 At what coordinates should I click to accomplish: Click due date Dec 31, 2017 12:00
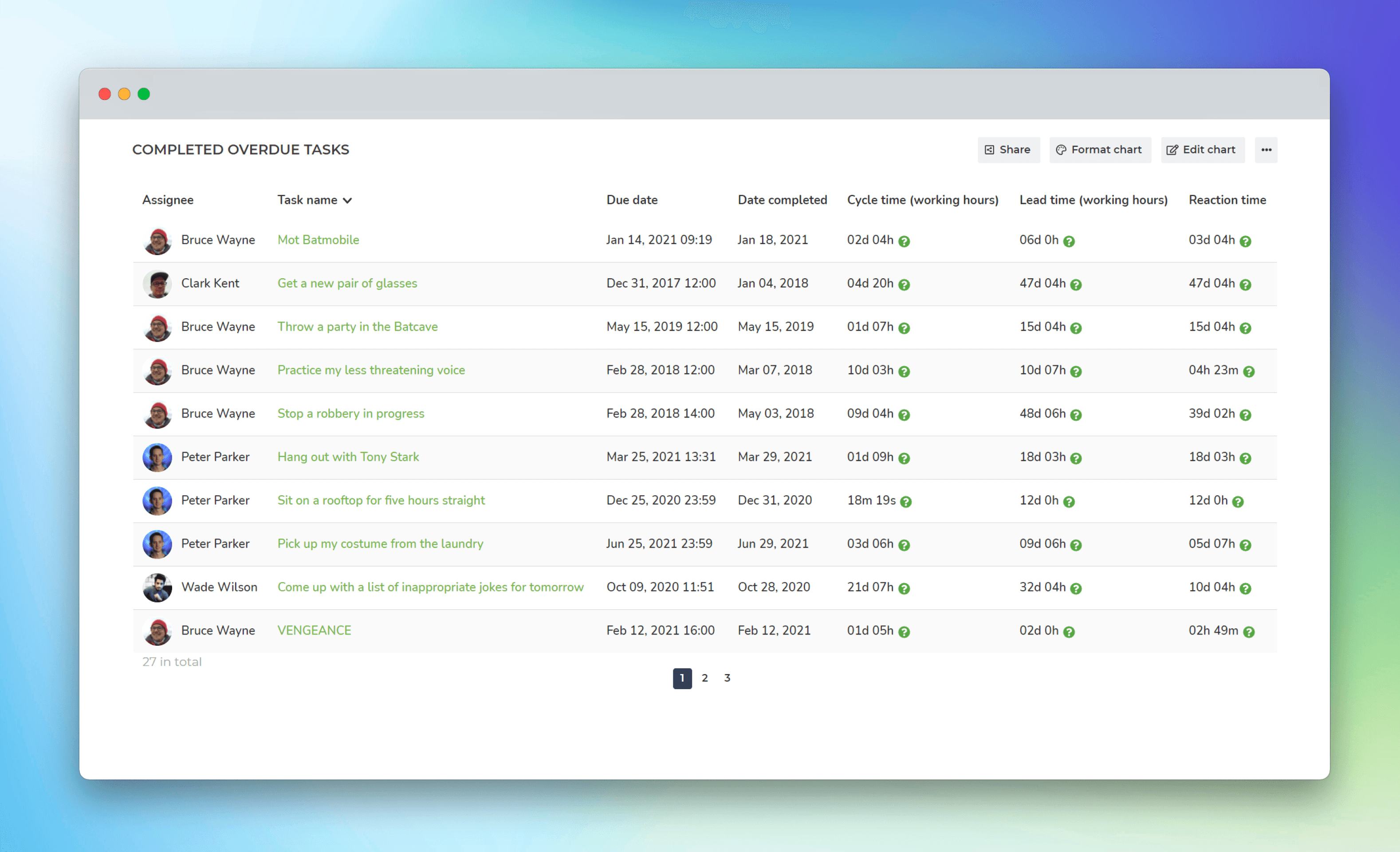coord(661,283)
